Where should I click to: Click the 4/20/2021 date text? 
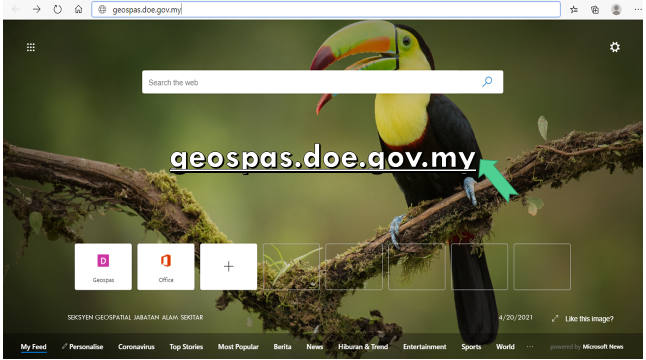coord(516,317)
